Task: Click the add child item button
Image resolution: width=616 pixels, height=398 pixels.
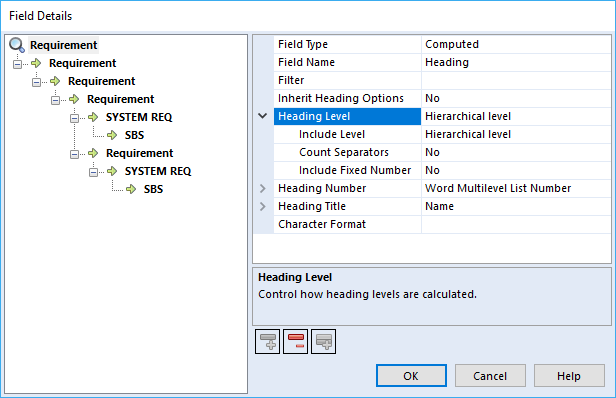Action: pyautogui.click(x=323, y=341)
